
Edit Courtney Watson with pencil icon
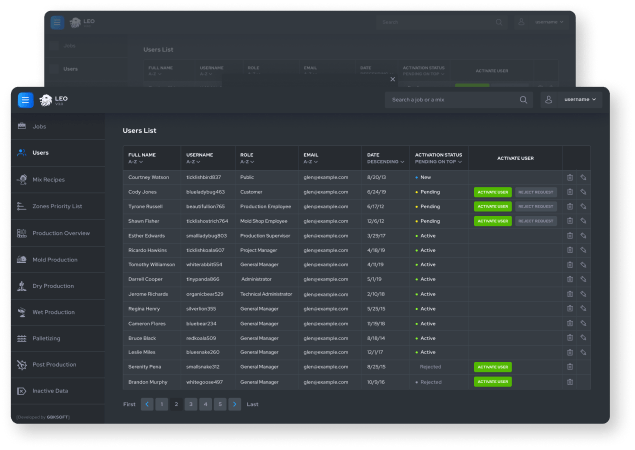(x=583, y=177)
